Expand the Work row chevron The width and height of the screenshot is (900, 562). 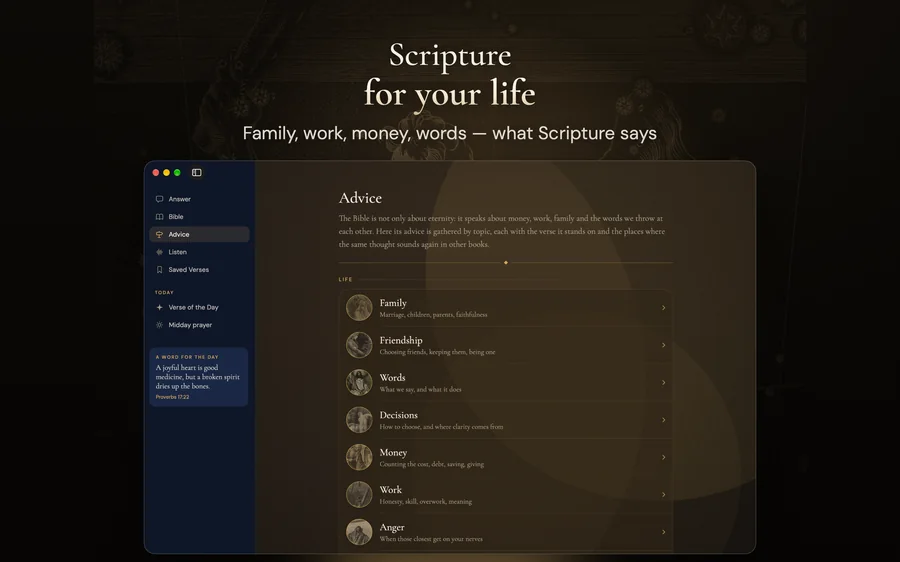click(x=664, y=494)
